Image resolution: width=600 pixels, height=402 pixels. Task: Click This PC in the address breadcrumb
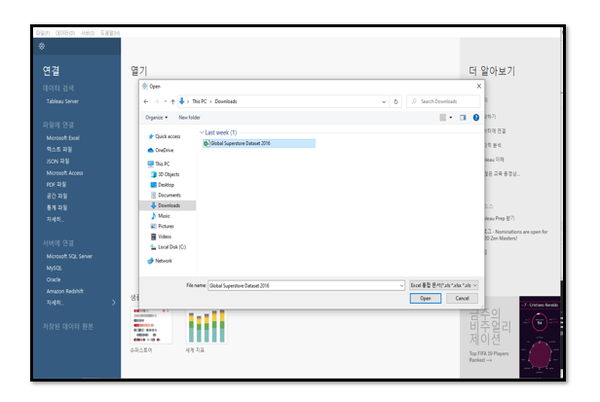pos(199,101)
